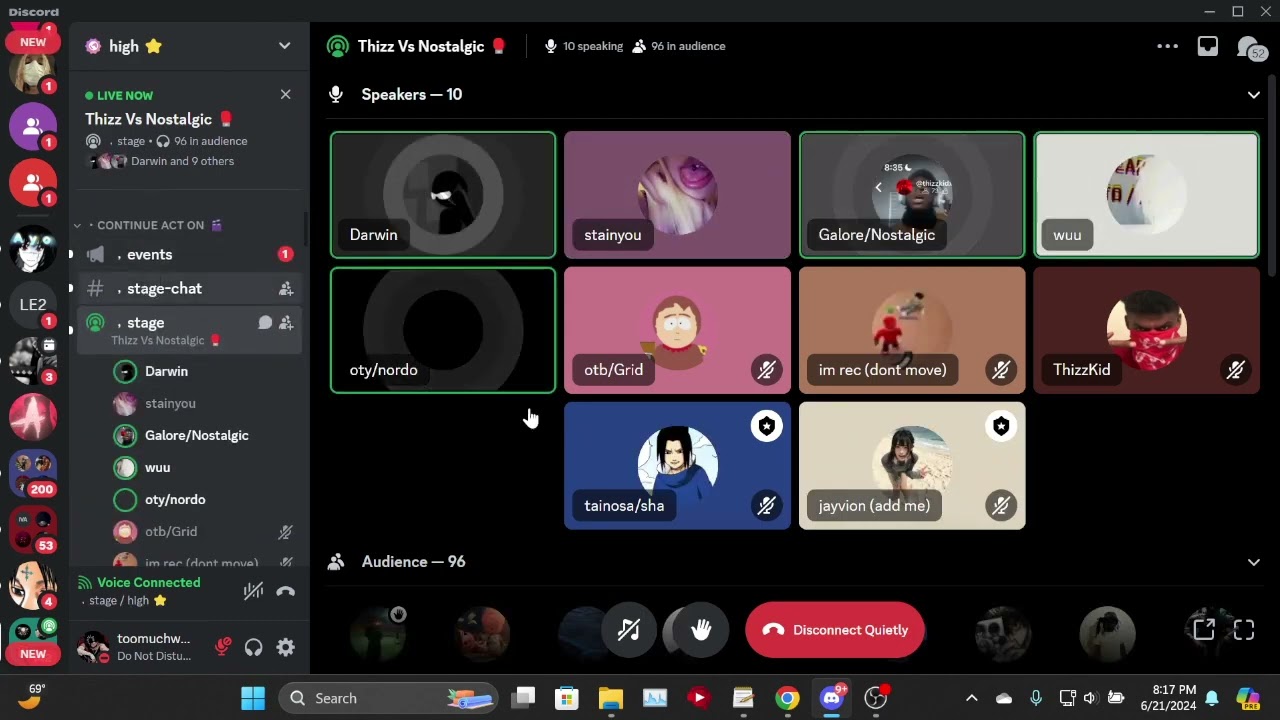Show hidden system tray icons

[x=971, y=698]
